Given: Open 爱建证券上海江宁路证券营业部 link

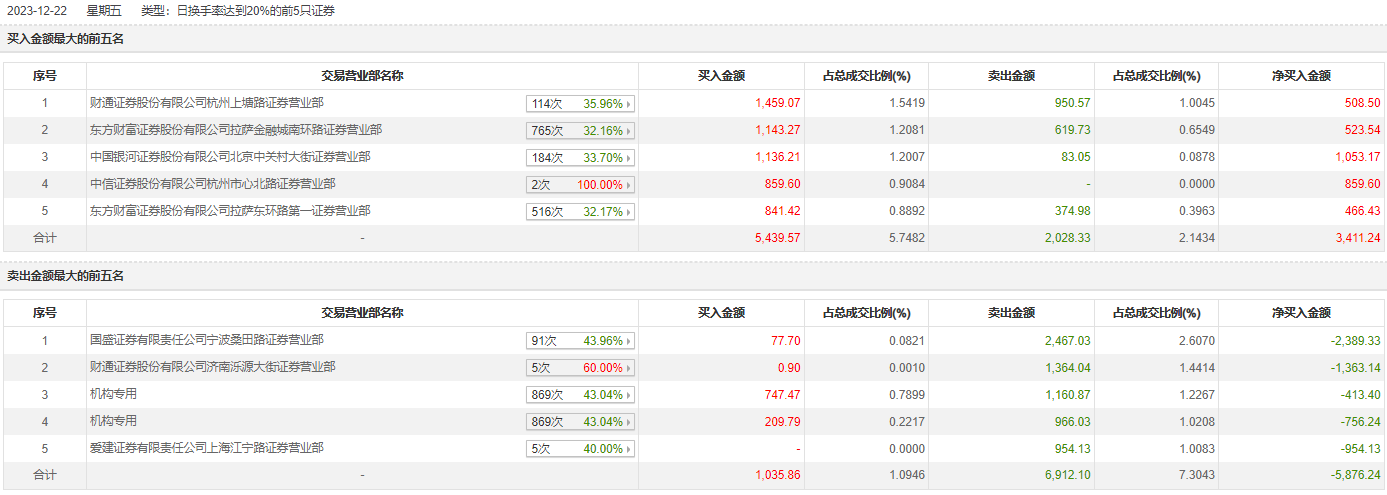Looking at the screenshot, I should [206, 448].
